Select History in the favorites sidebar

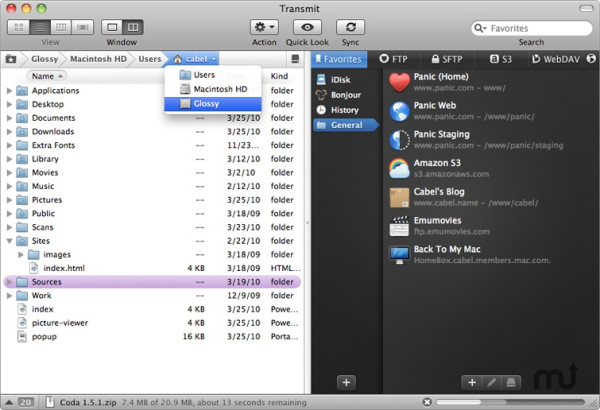343,109
